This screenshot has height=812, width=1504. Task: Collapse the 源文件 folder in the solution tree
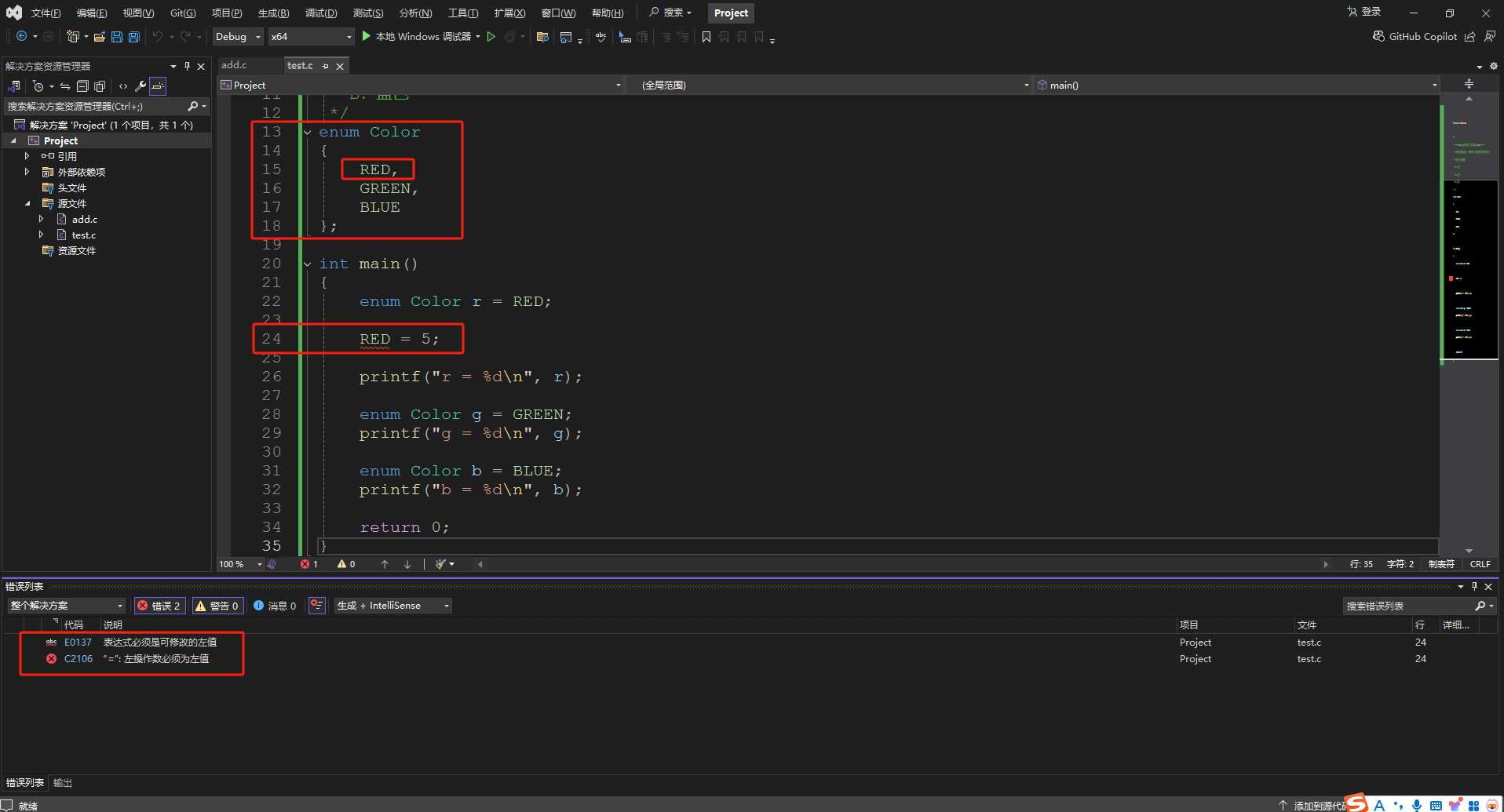point(27,203)
